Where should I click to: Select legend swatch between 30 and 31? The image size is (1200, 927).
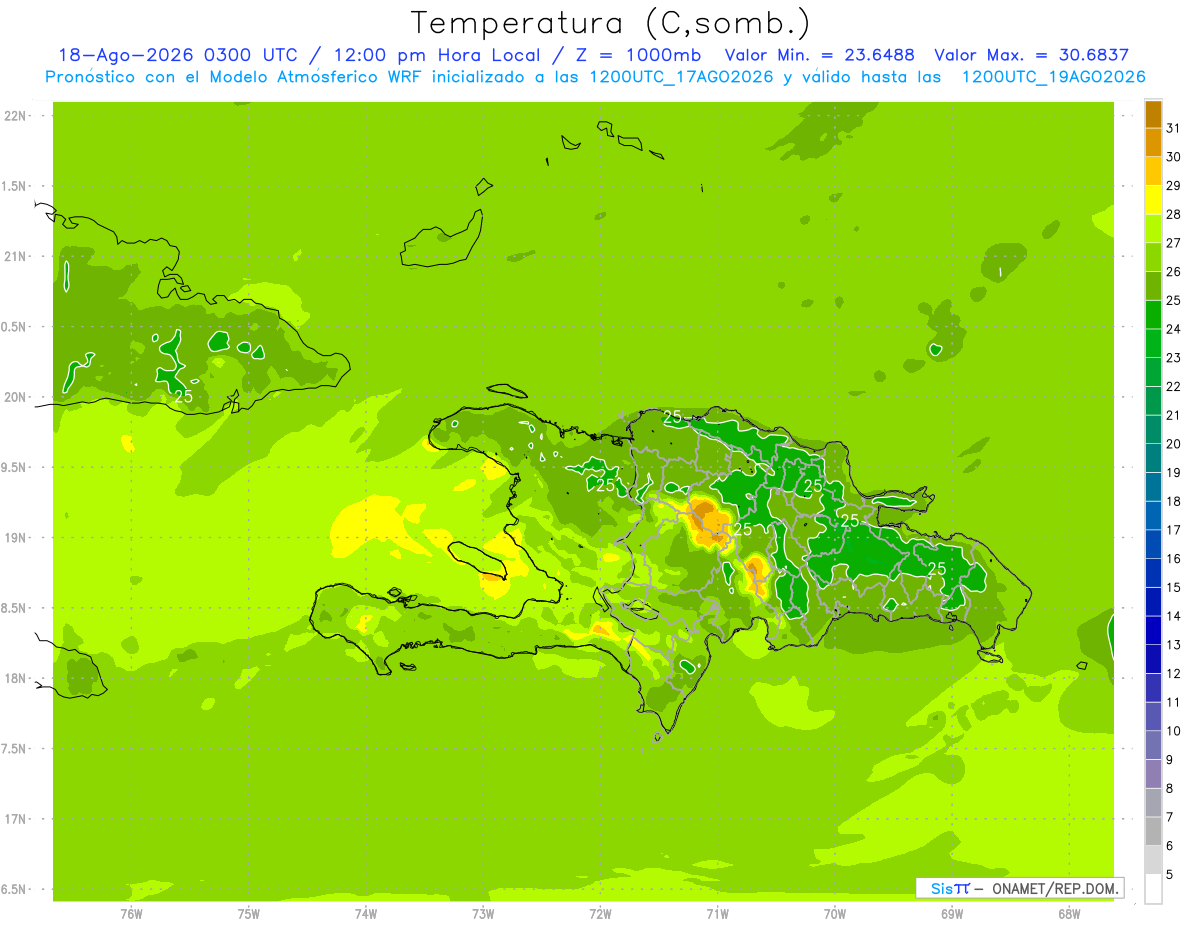[1153, 143]
